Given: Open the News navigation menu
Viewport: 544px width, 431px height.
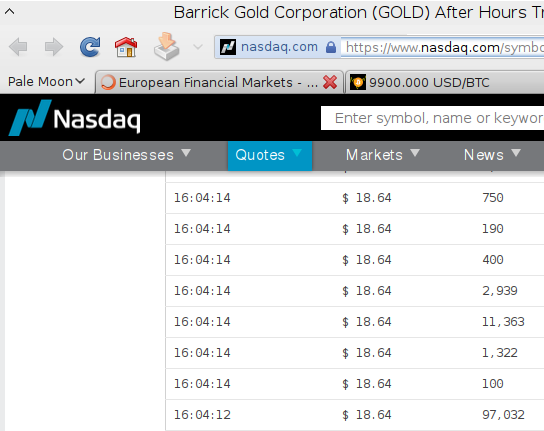Looking at the screenshot, I should (492, 155).
